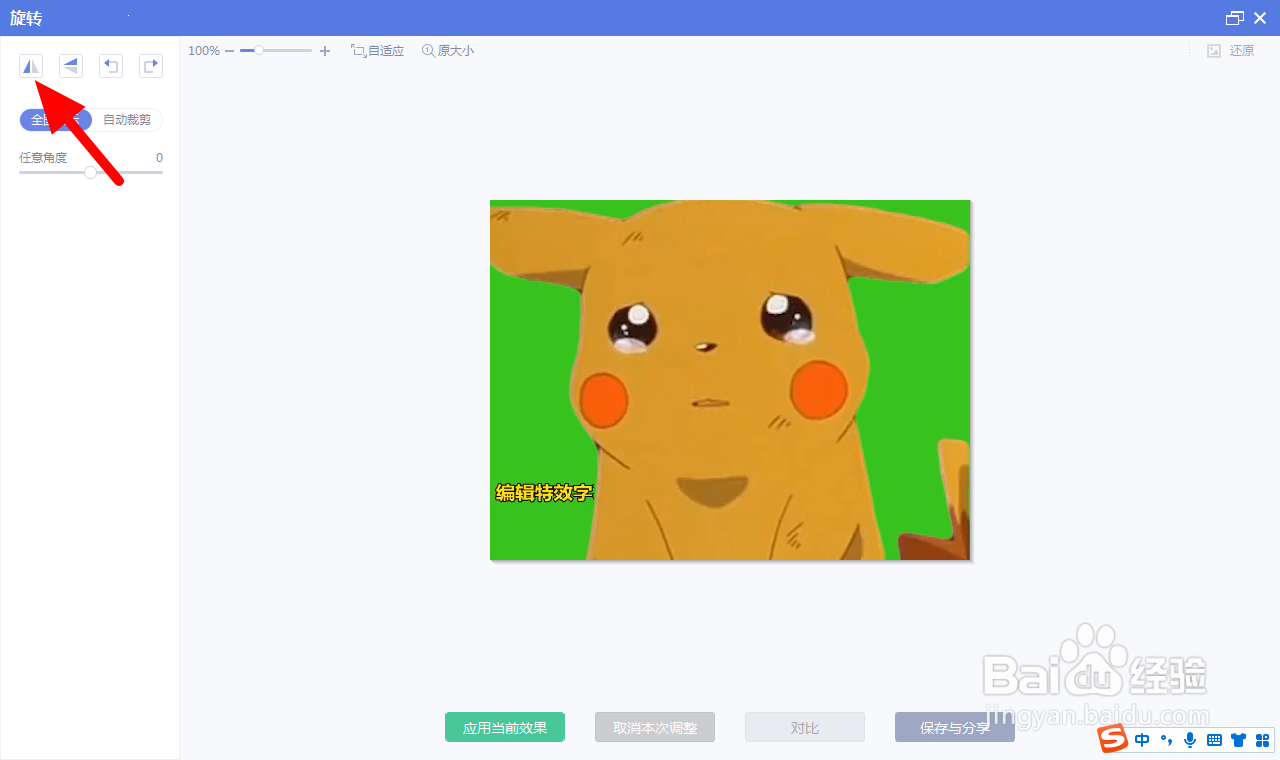The height and width of the screenshot is (760, 1280).
Task: Close the 旋转 window
Action: (x=1260, y=18)
